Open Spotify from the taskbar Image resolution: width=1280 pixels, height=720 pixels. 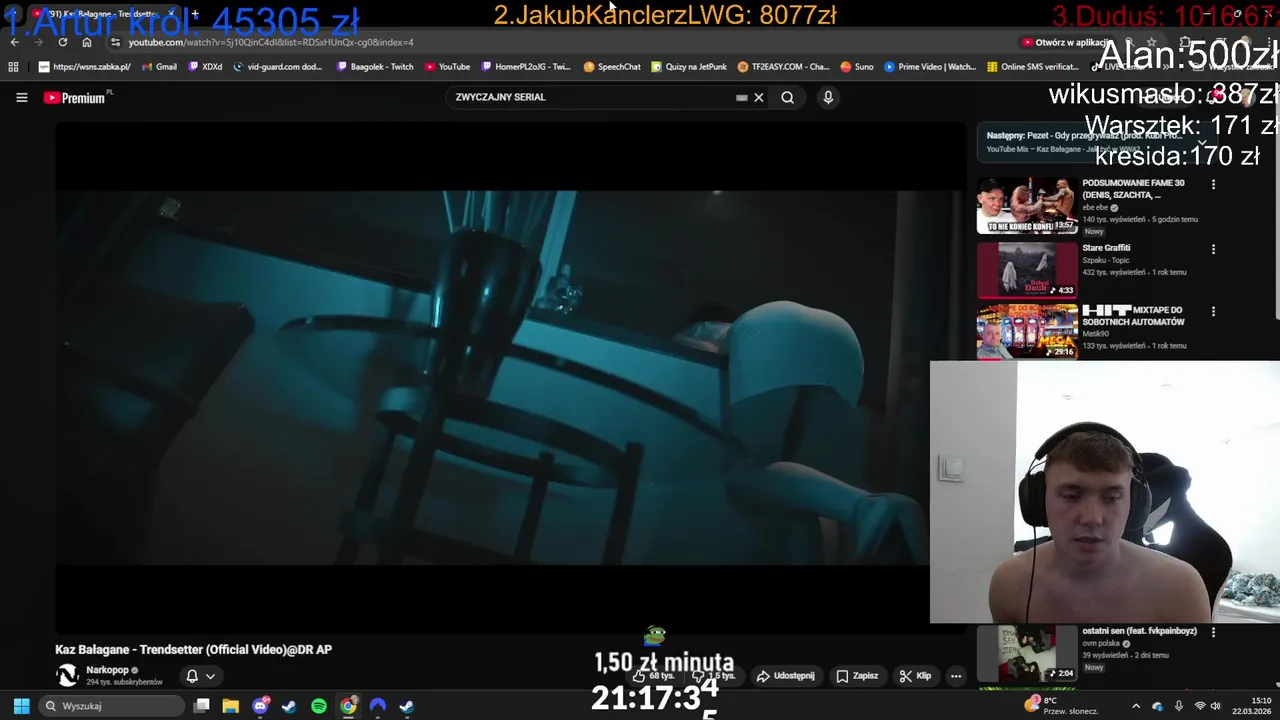[319, 706]
